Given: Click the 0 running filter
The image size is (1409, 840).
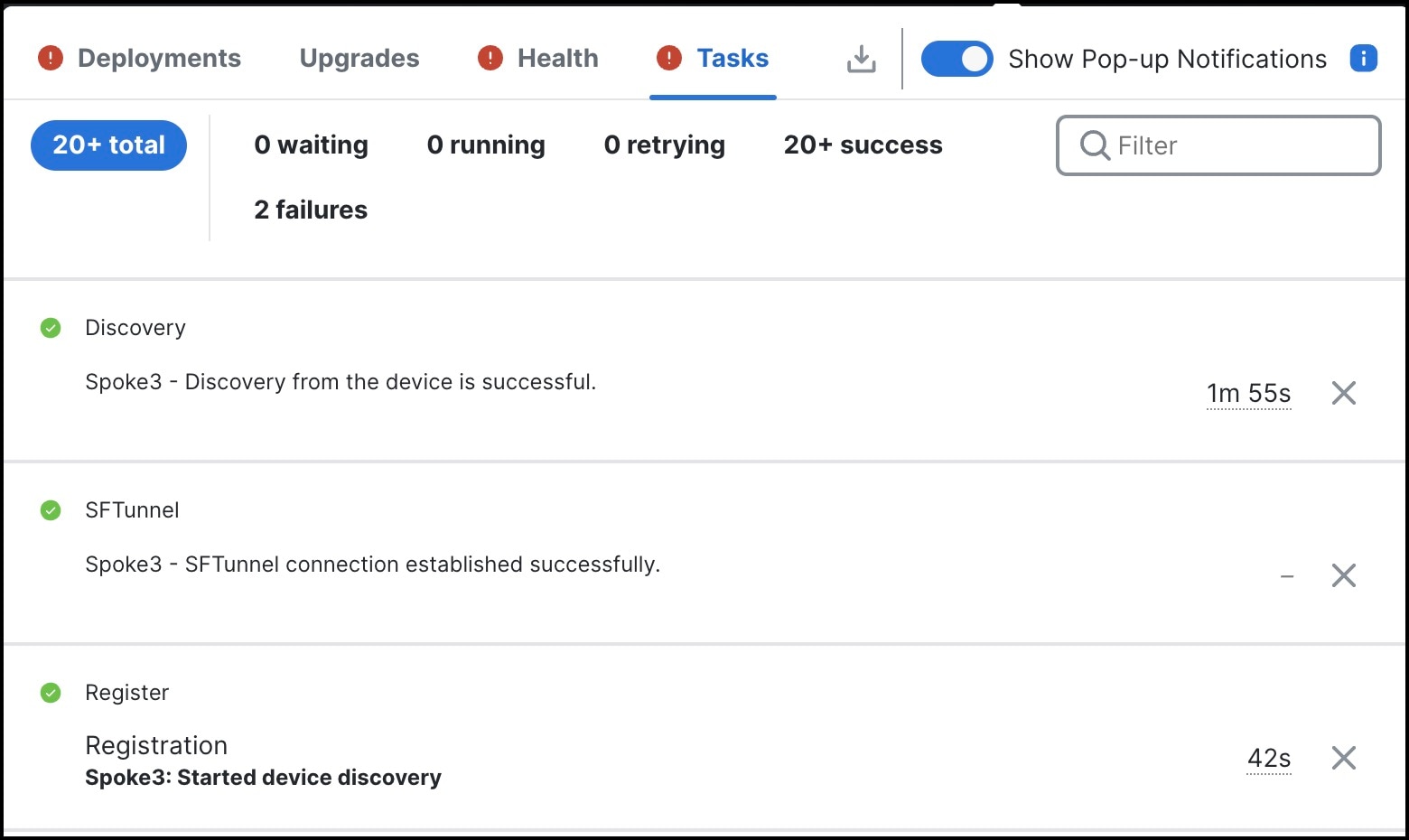Looking at the screenshot, I should (x=486, y=145).
